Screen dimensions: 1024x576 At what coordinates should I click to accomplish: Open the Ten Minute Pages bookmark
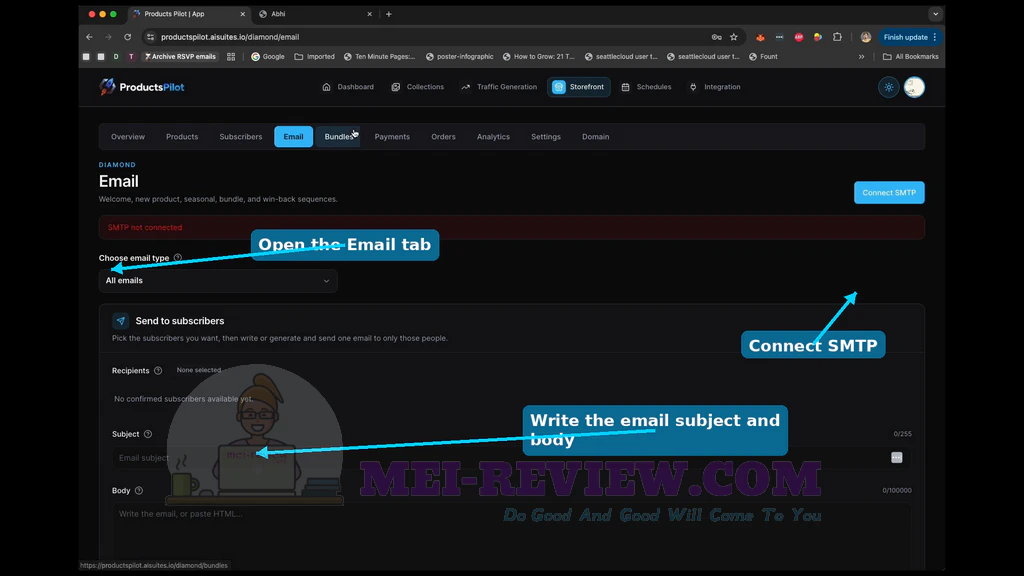(x=379, y=57)
